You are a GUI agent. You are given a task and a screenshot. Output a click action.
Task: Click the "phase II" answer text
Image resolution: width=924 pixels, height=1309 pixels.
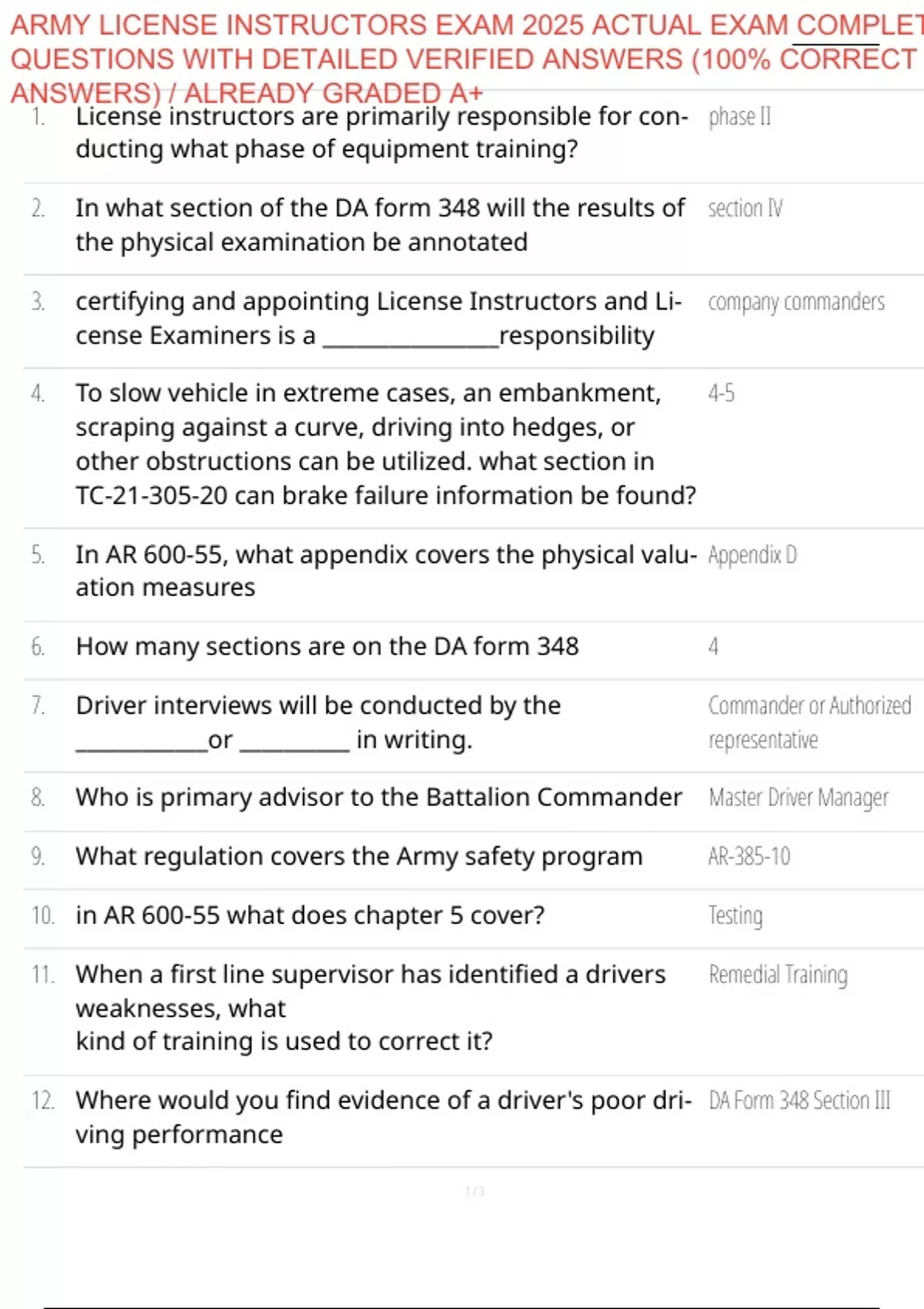coord(739,116)
